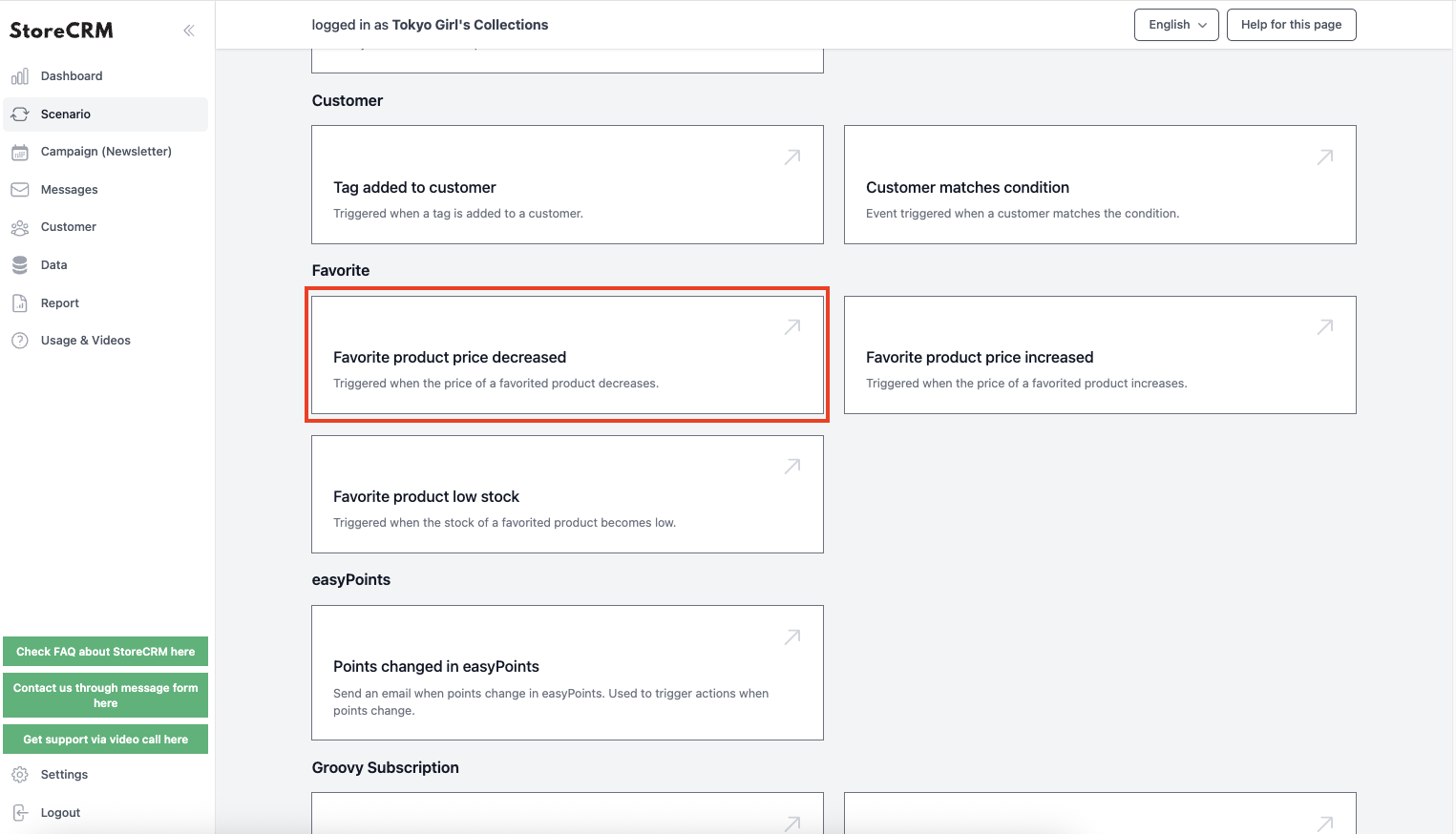
Task: Click Help for this page button
Action: [1291, 25]
